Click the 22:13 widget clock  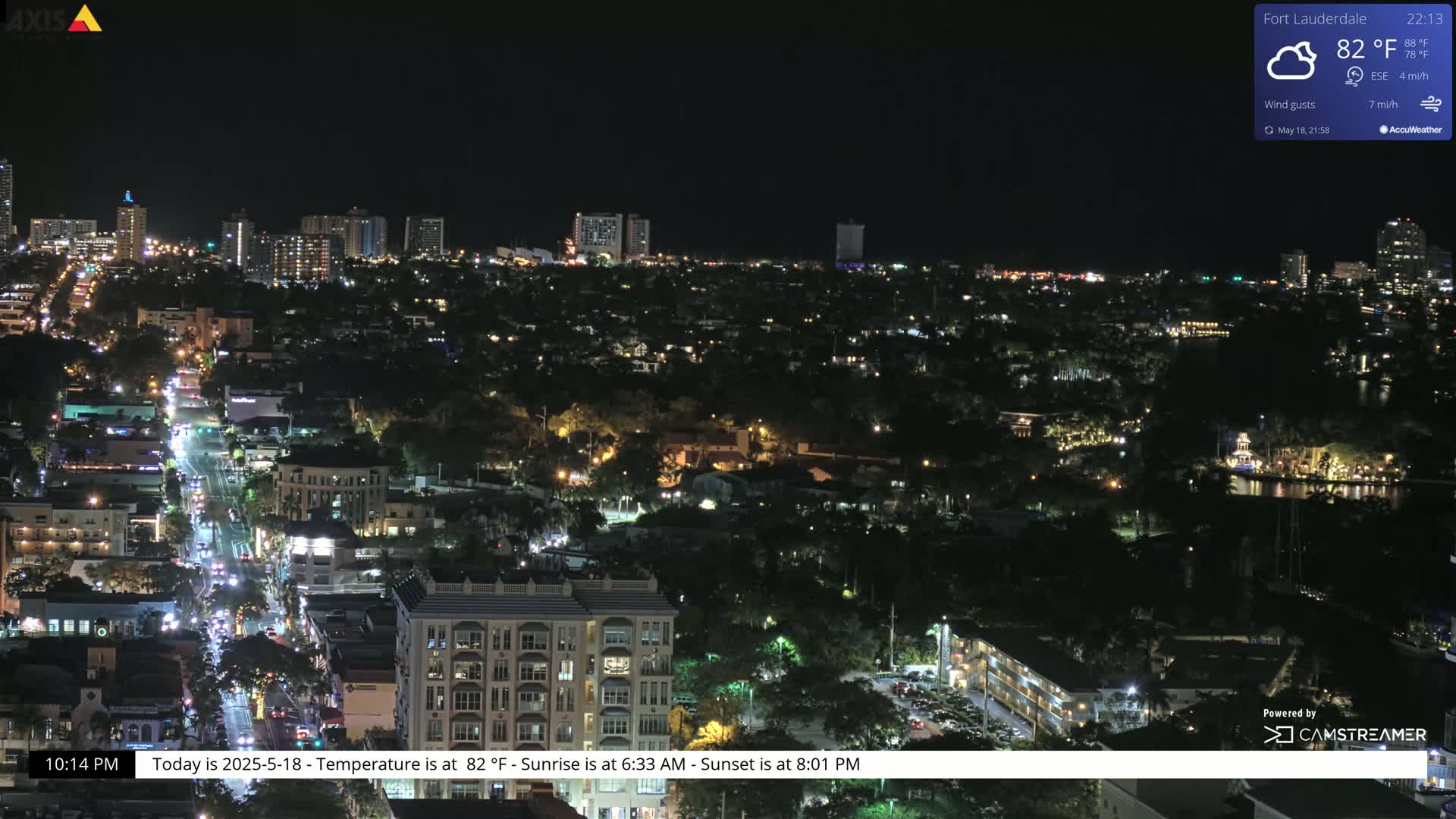click(1424, 19)
